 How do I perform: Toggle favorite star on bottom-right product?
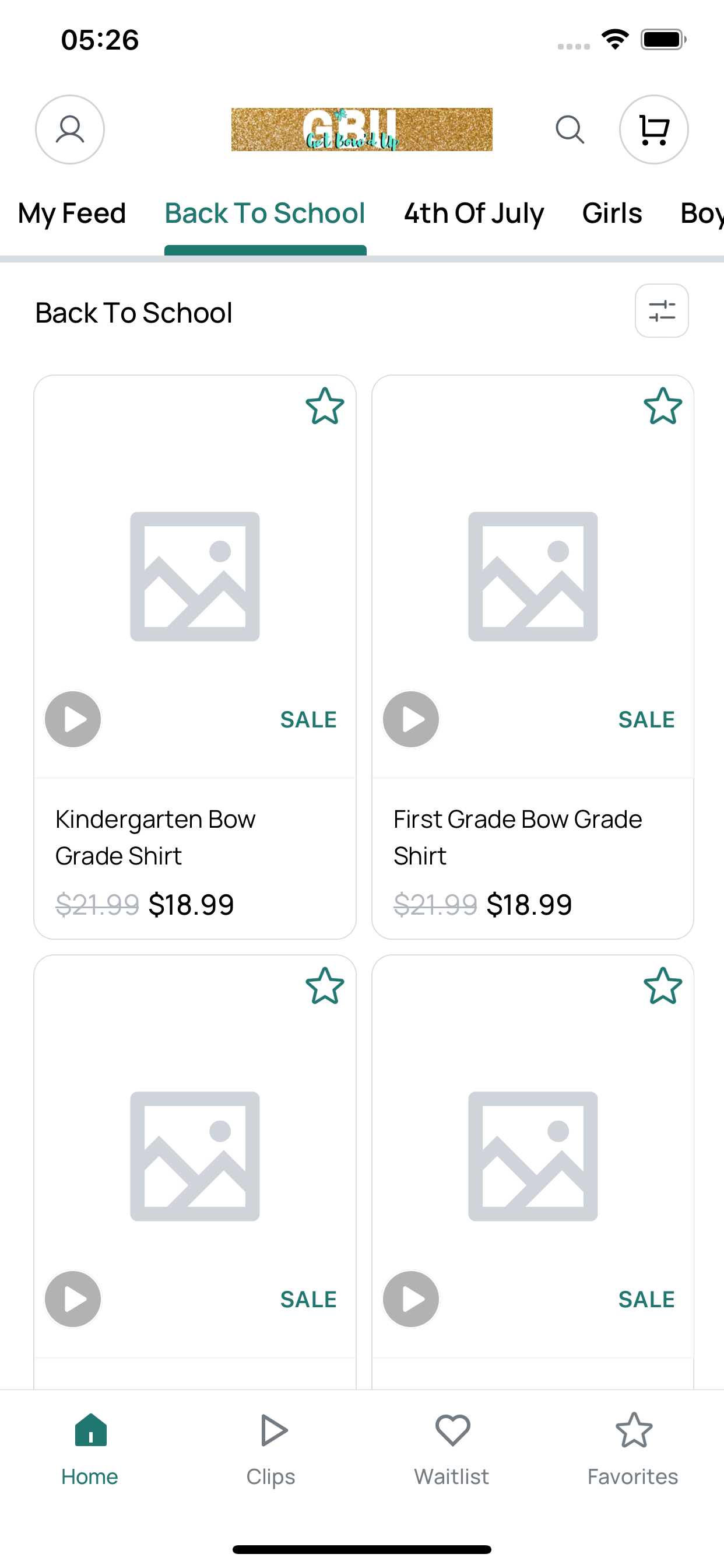[x=663, y=985]
